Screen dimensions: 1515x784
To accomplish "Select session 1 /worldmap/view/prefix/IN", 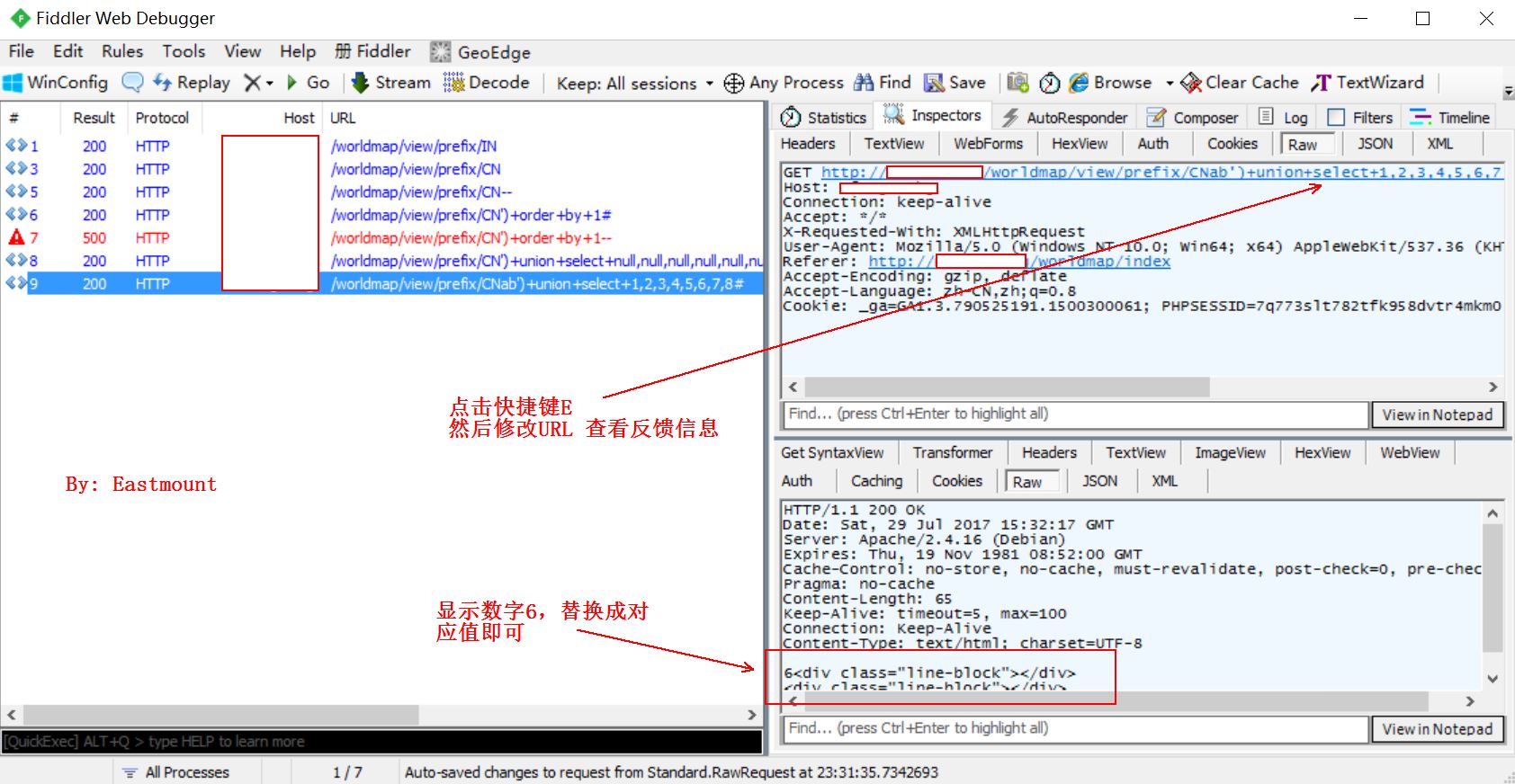I will tap(382, 147).
